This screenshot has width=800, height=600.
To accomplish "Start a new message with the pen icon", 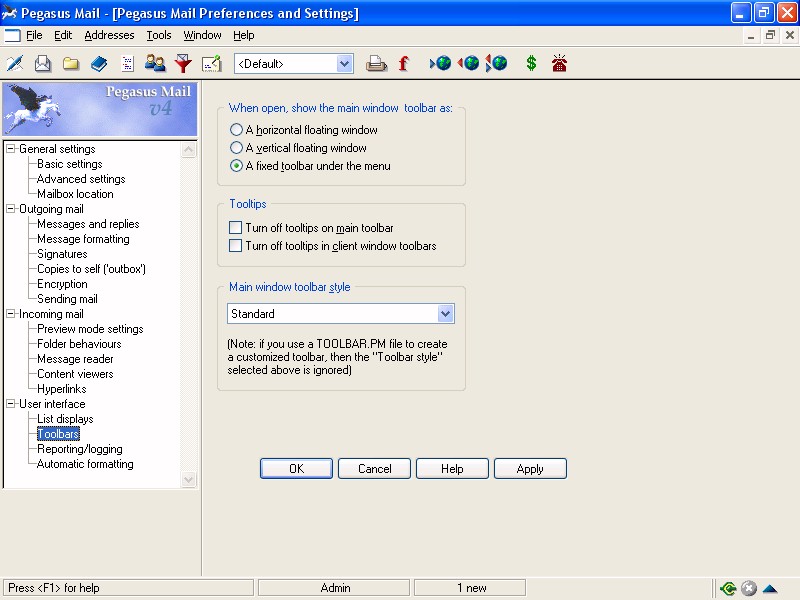I will pyautogui.click(x=15, y=64).
